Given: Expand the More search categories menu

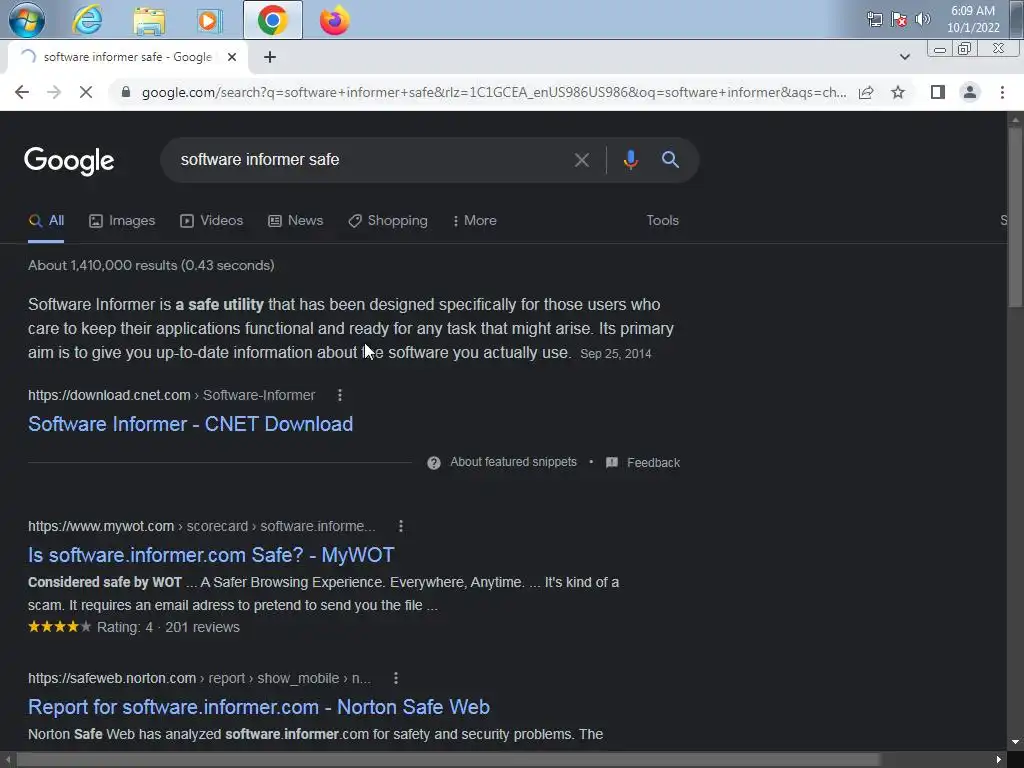Looking at the screenshot, I should [475, 221].
